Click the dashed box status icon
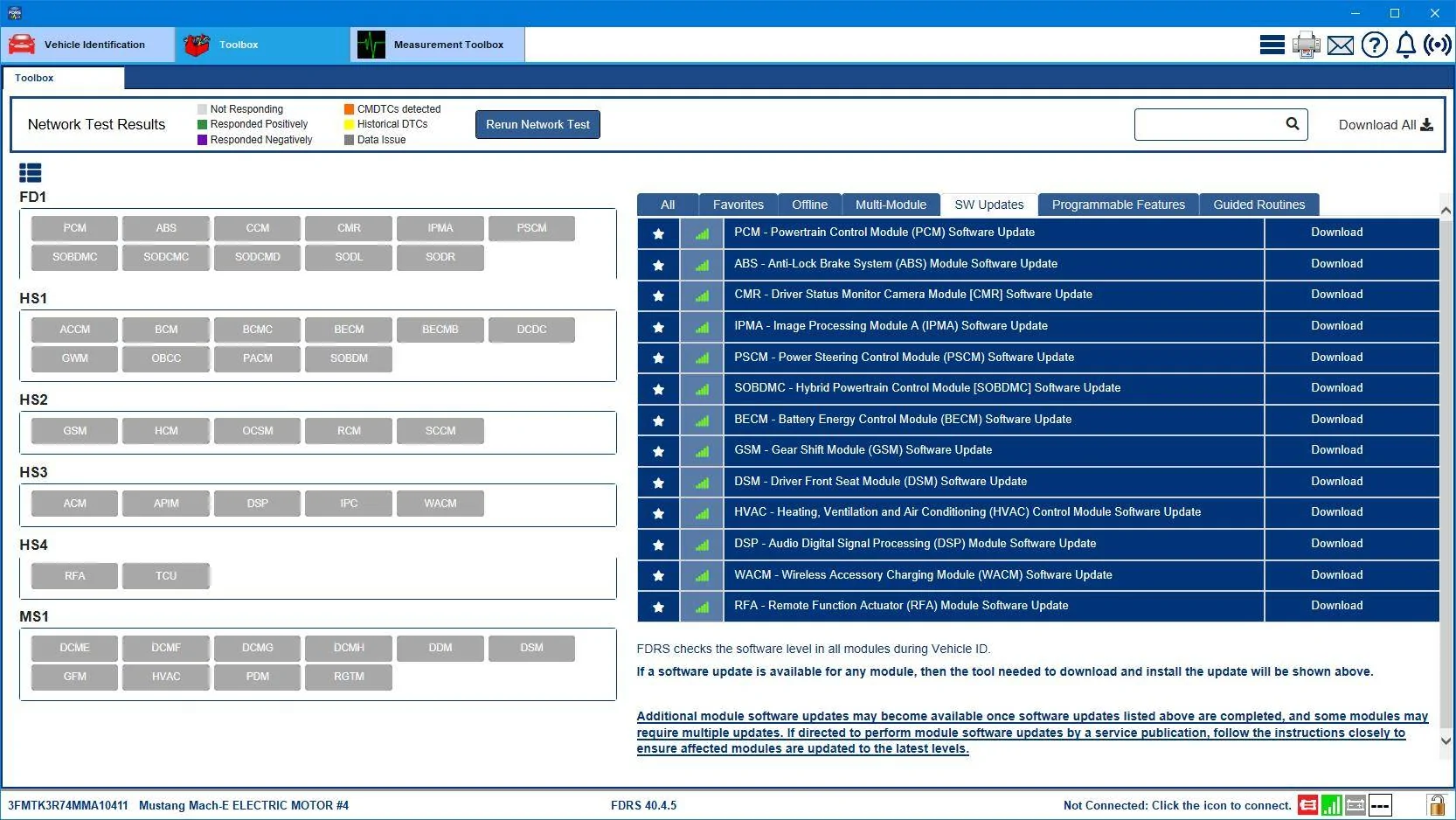The image size is (1456, 820). [x=1380, y=804]
